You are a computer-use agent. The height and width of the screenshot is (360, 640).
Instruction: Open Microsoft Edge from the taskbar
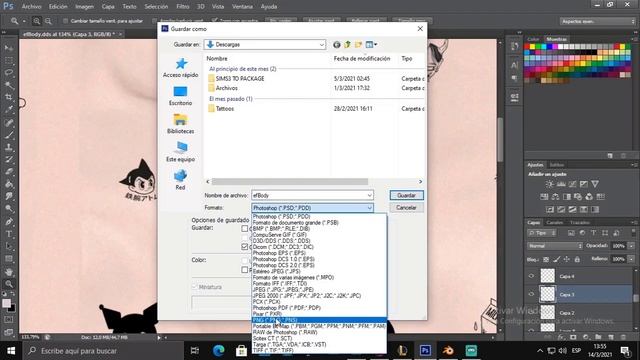219,351
